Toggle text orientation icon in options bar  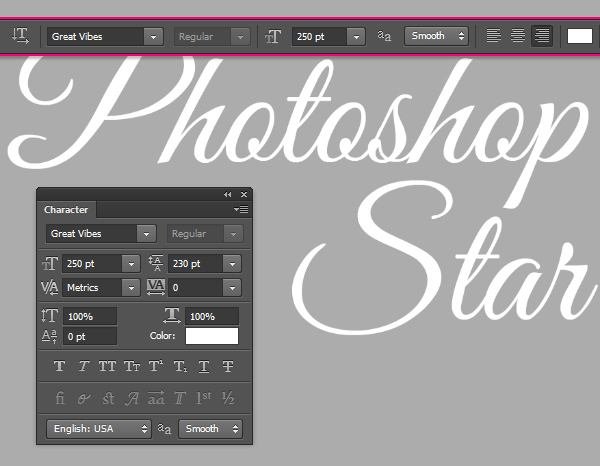(20, 36)
